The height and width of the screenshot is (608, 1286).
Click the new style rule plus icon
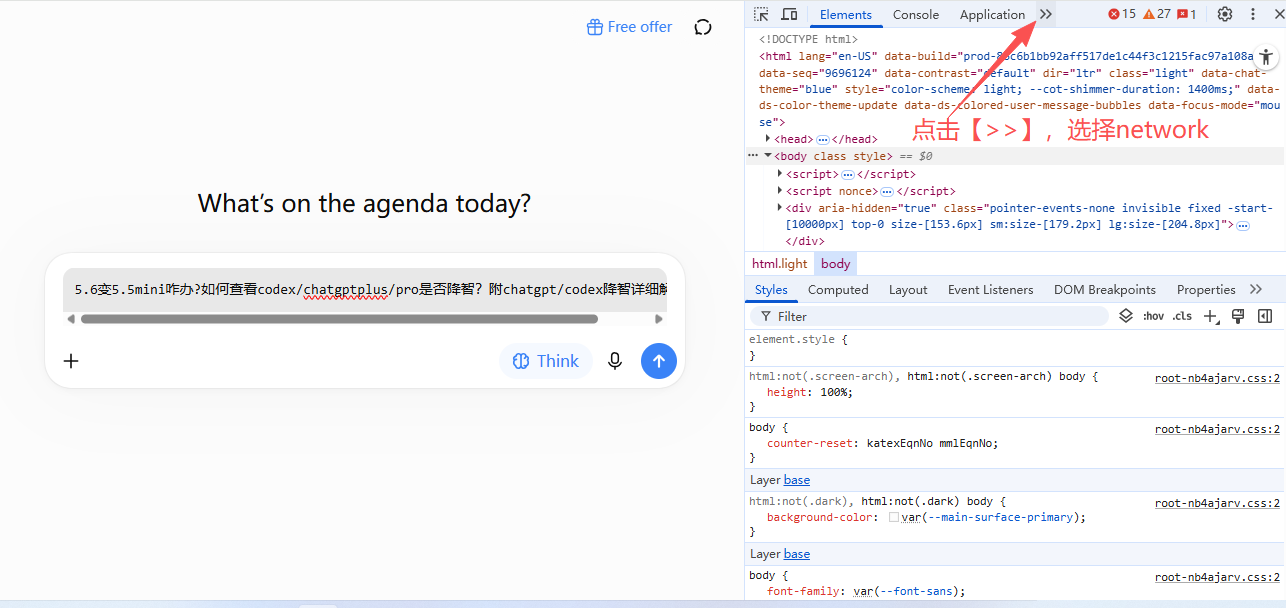click(1211, 316)
